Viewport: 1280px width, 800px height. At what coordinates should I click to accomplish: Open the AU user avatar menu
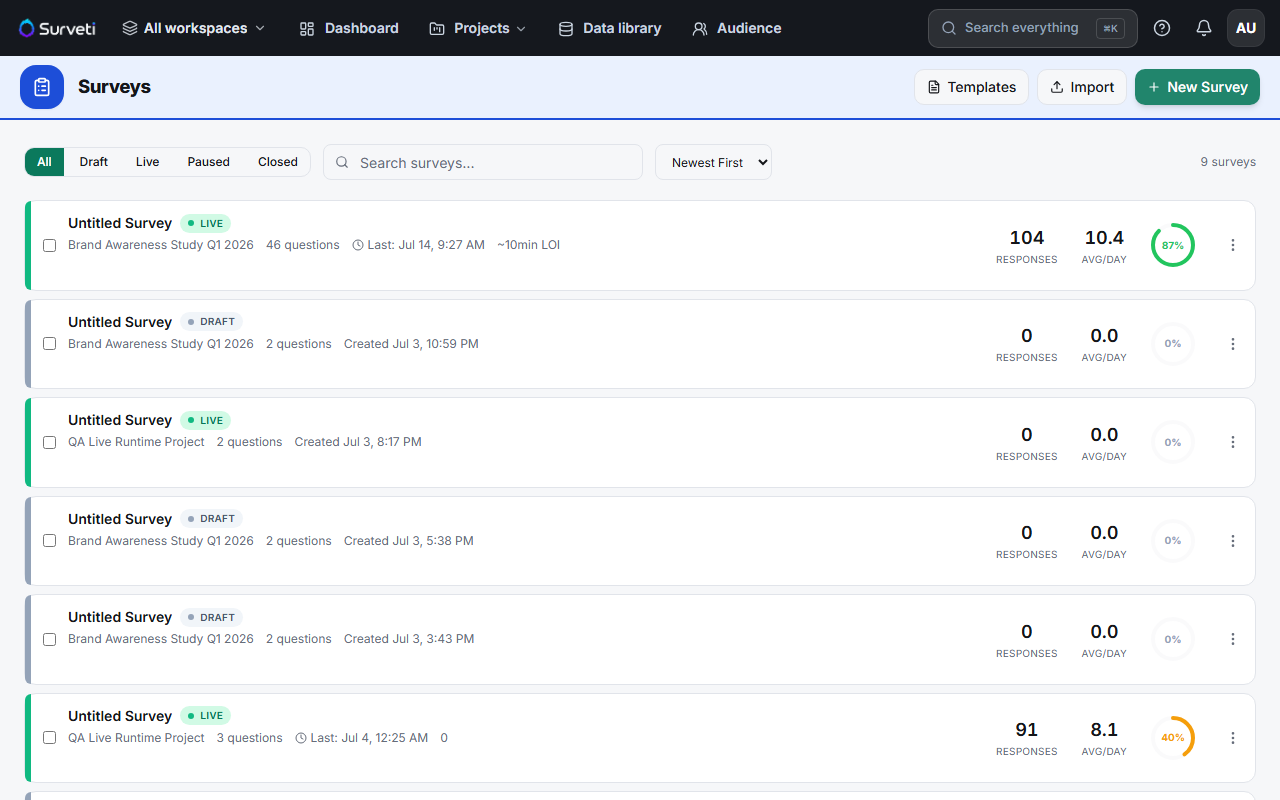click(x=1246, y=28)
